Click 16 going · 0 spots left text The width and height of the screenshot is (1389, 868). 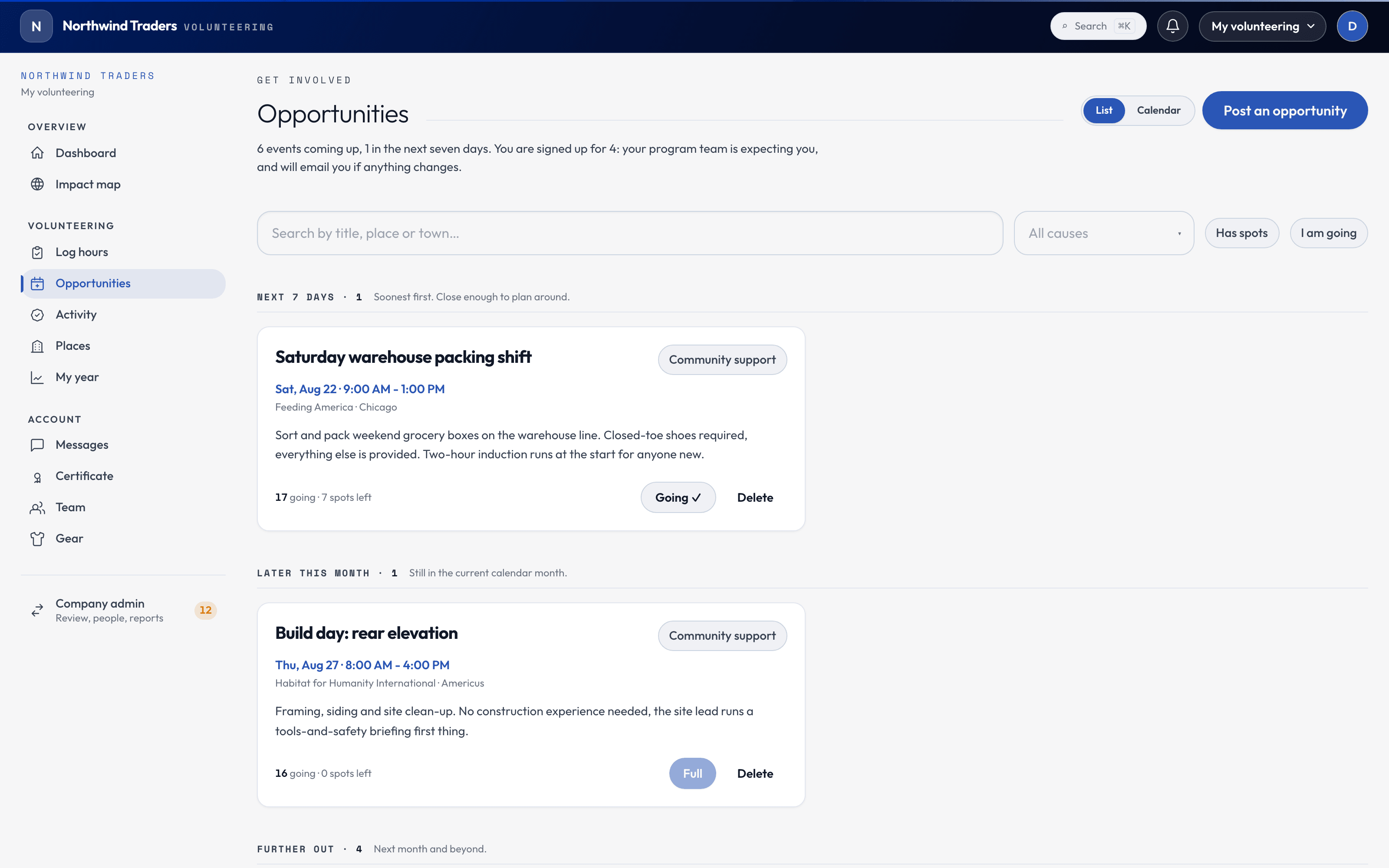pos(323,773)
